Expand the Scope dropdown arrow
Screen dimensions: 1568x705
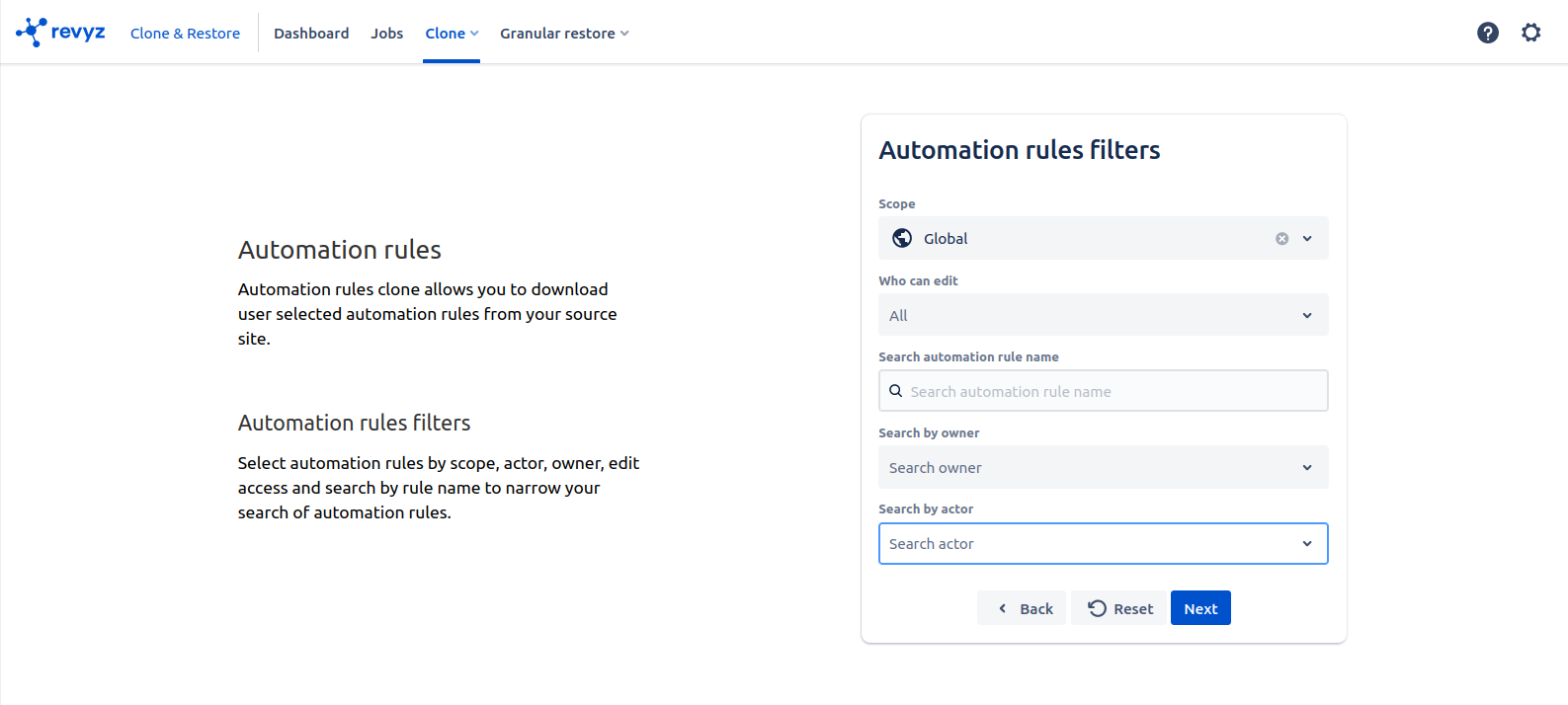pos(1307,239)
